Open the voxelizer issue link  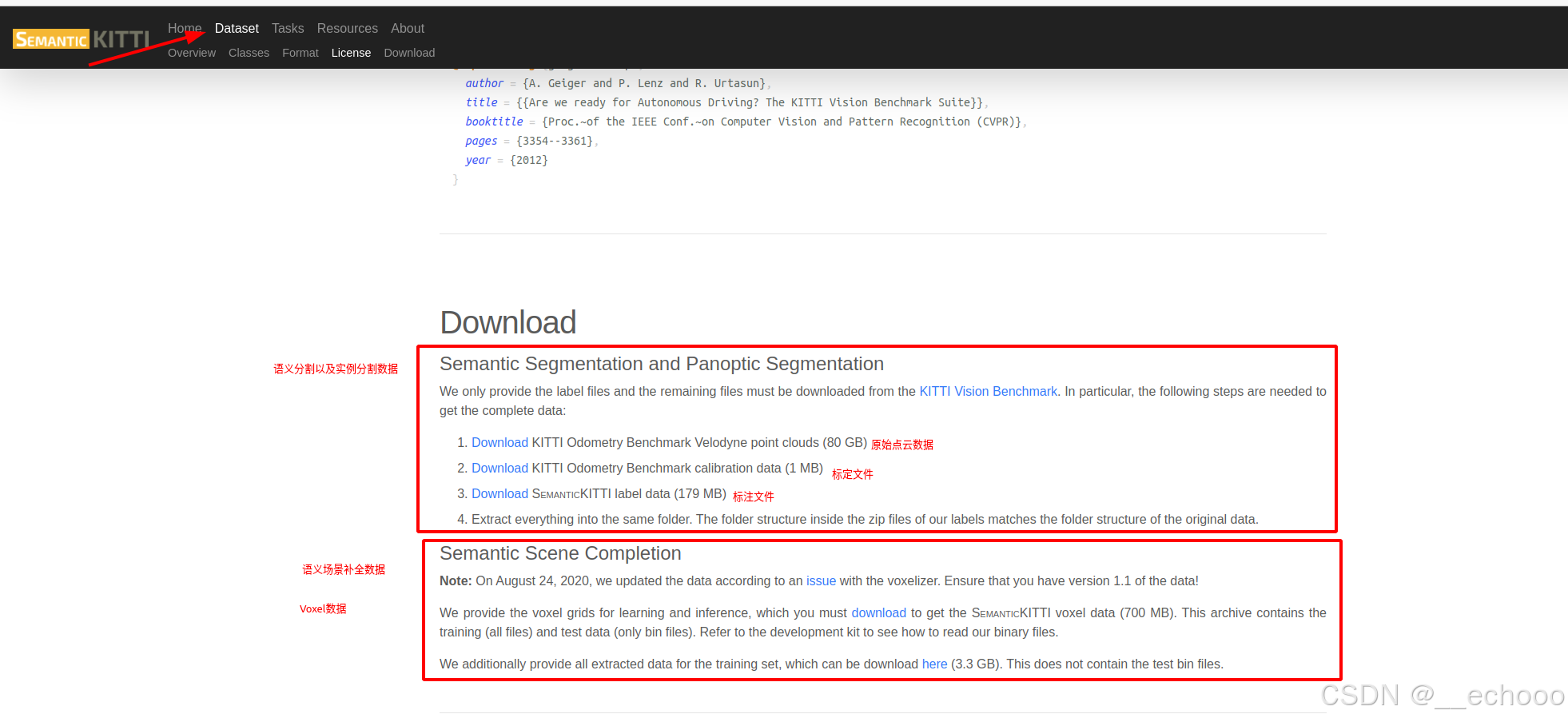821,580
